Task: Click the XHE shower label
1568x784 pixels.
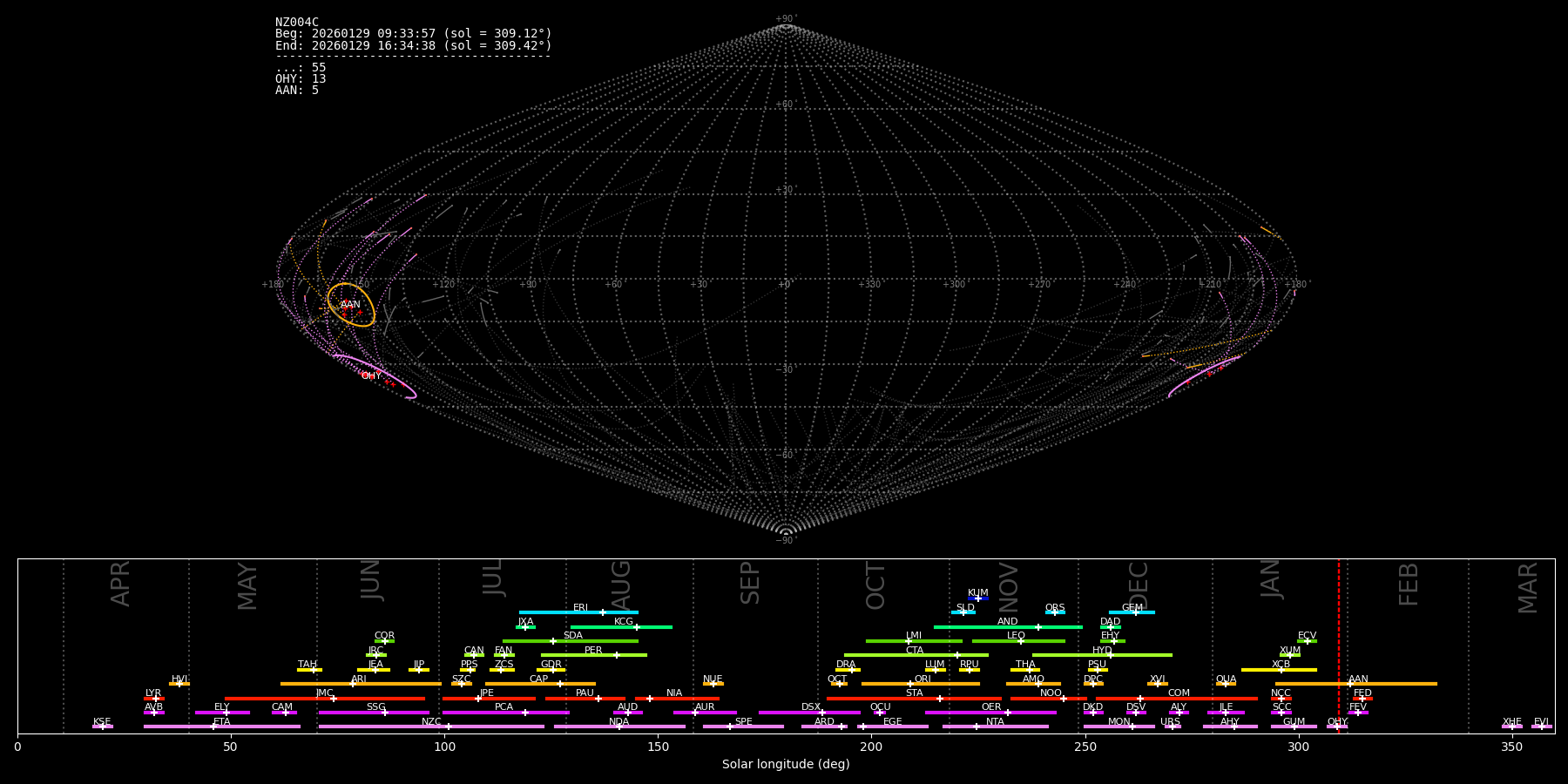Action: [x=1512, y=721]
